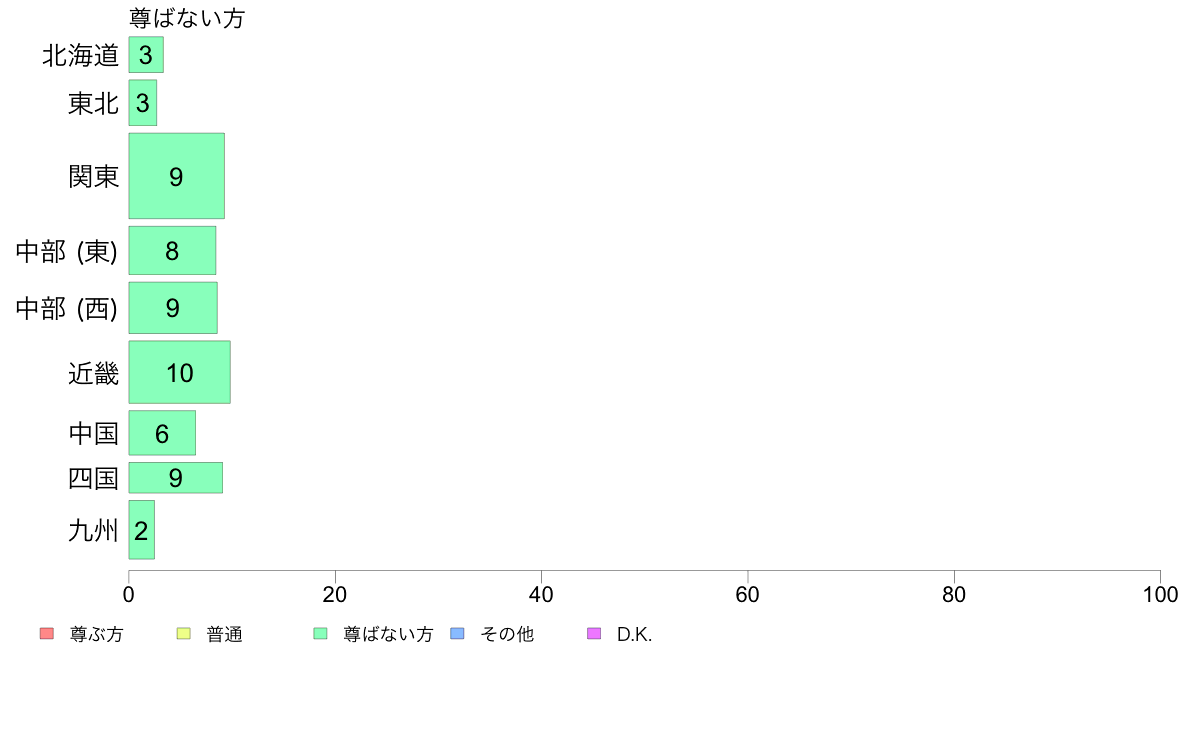The image size is (1188, 736).
Task: Select the 関東 bar showing 9
Action: 177,176
